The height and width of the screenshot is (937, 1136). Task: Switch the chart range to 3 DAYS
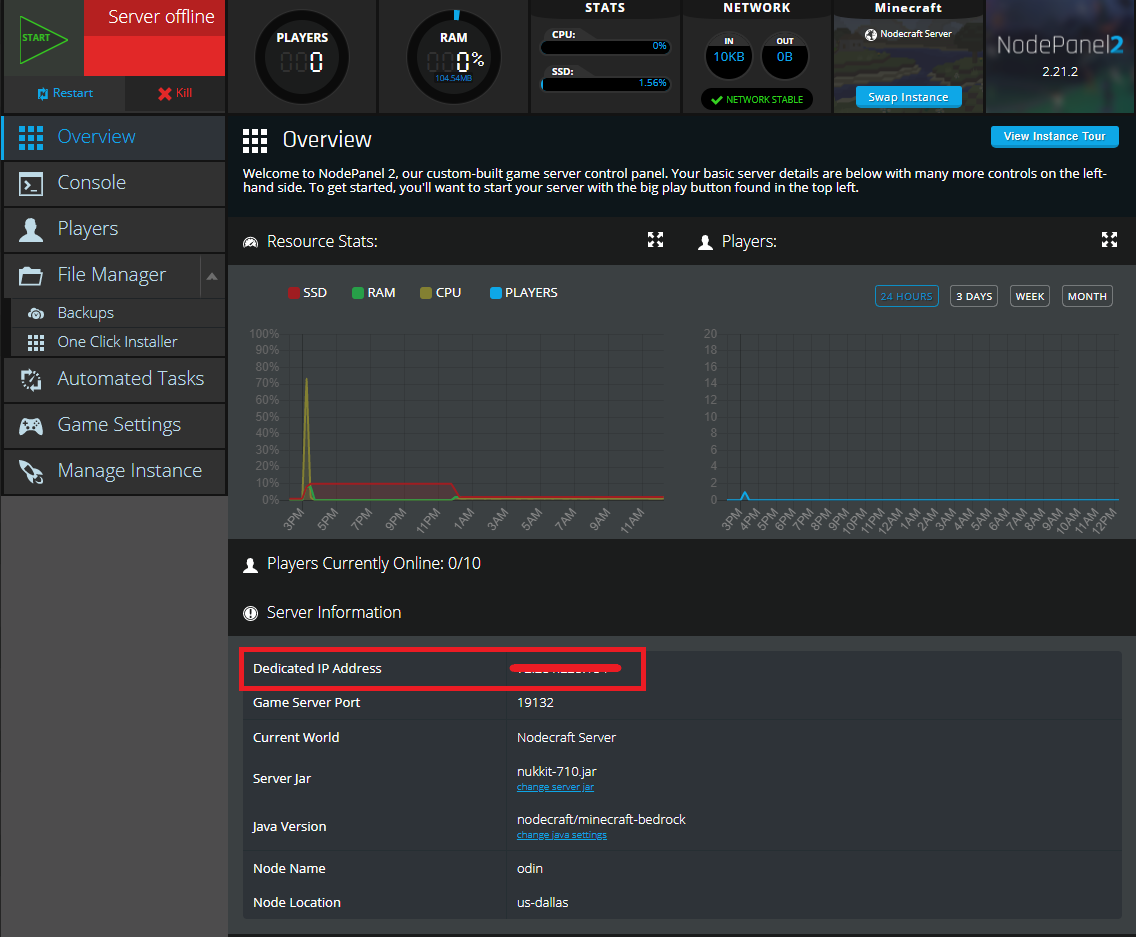[973, 297]
